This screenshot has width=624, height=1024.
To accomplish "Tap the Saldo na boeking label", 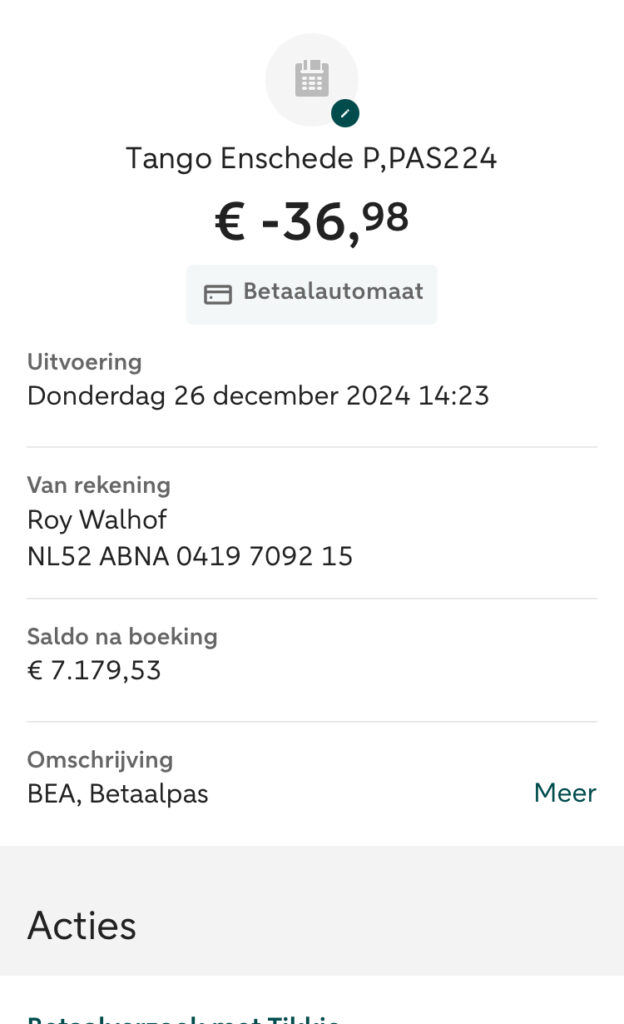I will point(122,636).
